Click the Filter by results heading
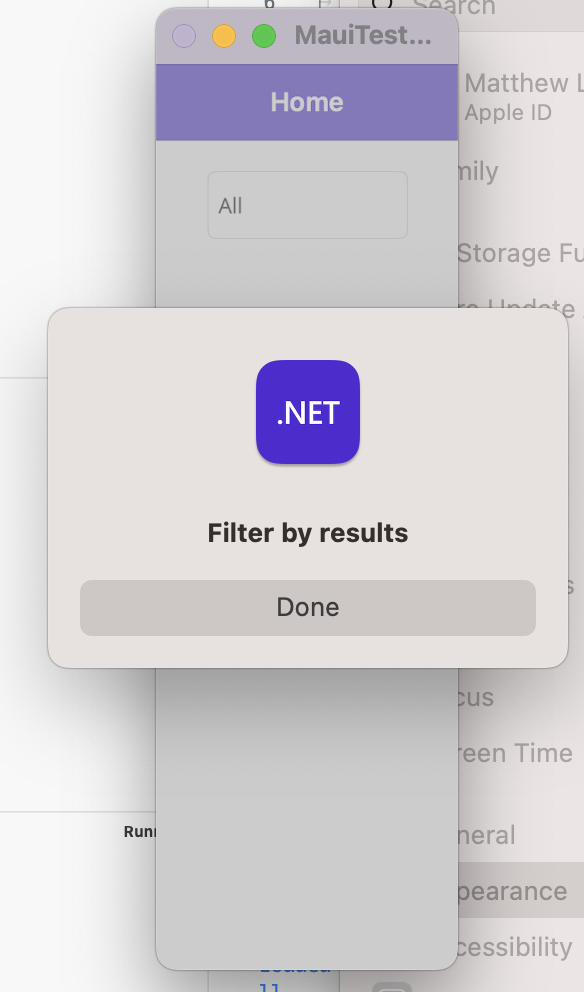This screenshot has width=584, height=992. (x=307, y=533)
